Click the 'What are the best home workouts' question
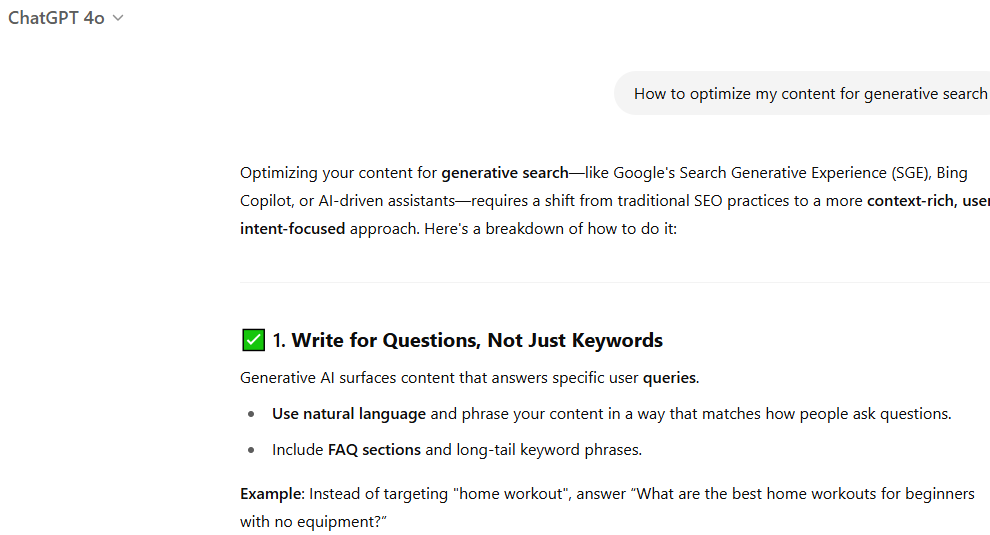990x535 pixels. pos(760,494)
